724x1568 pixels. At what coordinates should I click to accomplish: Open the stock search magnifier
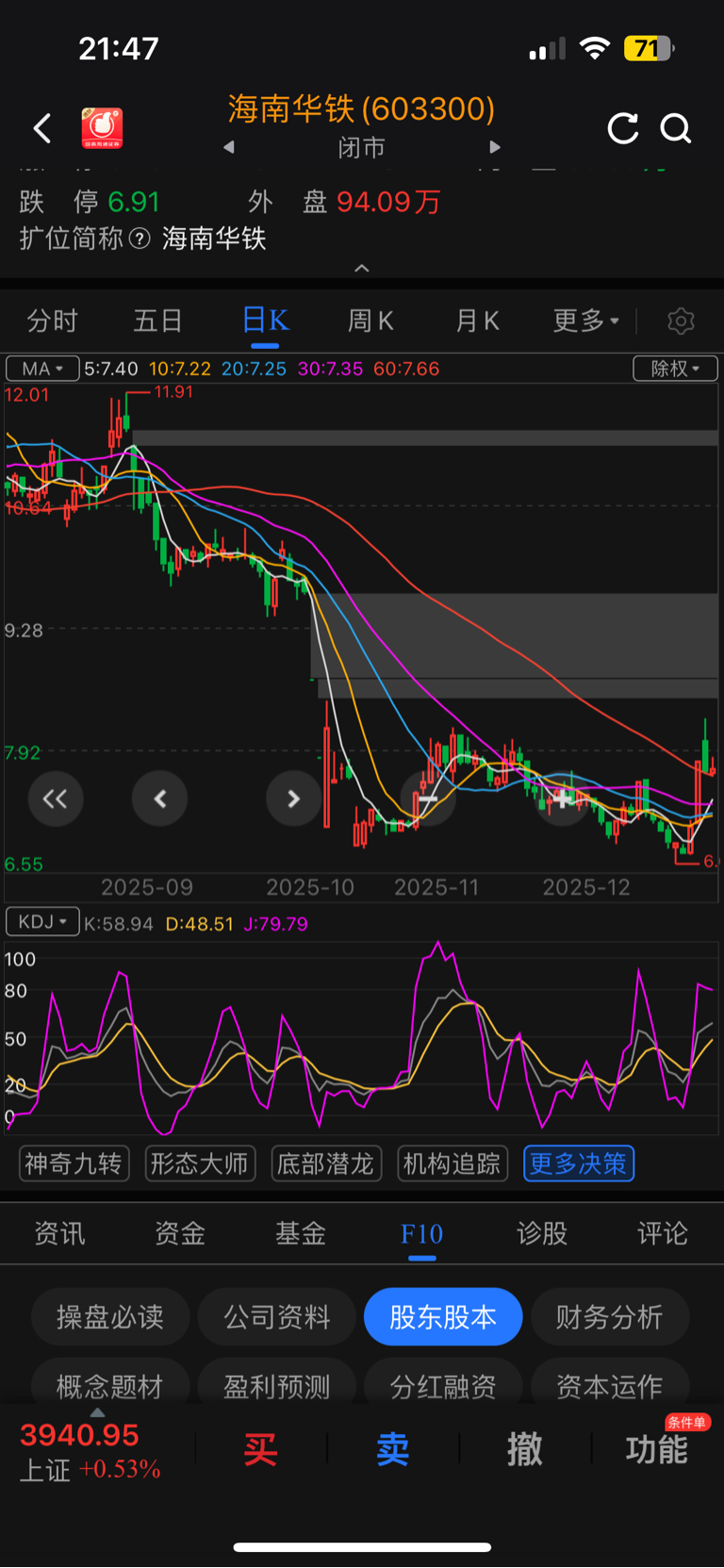(676, 128)
